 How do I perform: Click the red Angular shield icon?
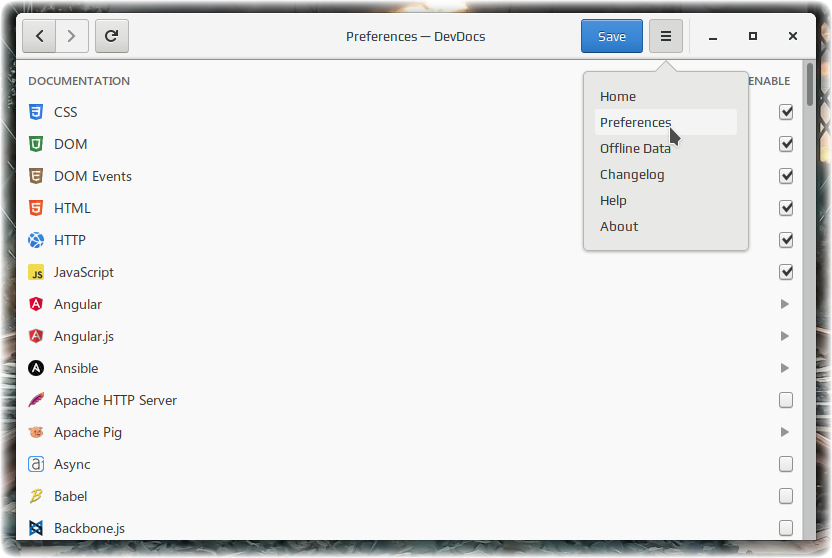click(36, 304)
